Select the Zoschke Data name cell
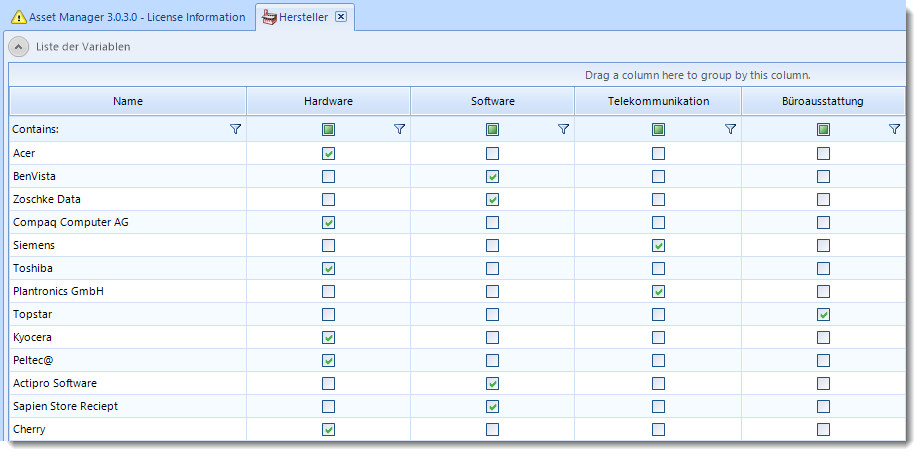 point(127,199)
